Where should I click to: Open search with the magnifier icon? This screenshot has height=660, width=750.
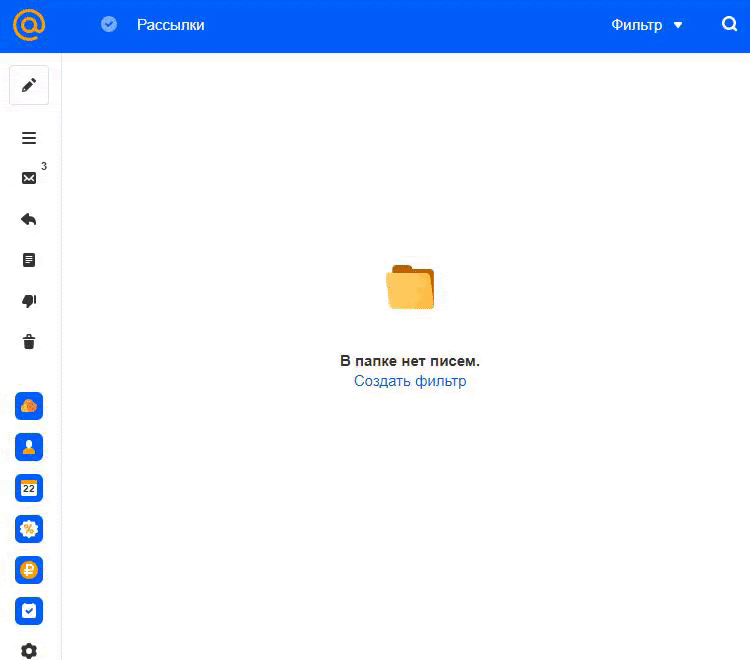coord(729,24)
